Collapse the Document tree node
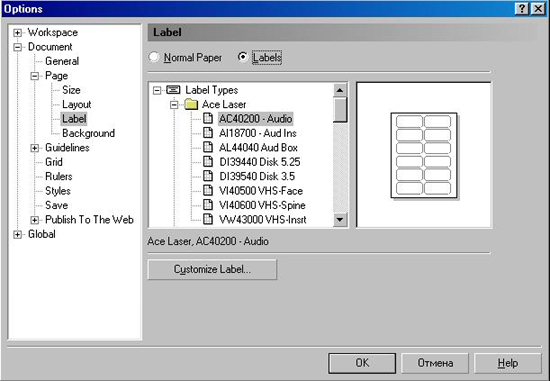This screenshot has width=550, height=381. pos(17,47)
